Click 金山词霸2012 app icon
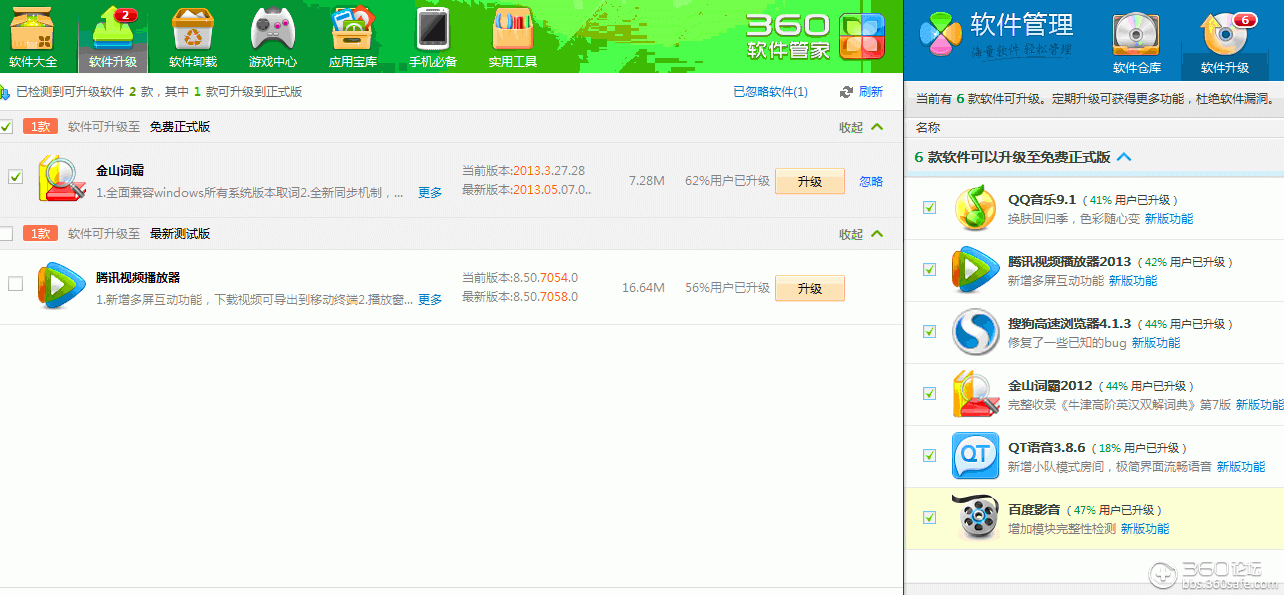1284x595 pixels. coord(975,393)
